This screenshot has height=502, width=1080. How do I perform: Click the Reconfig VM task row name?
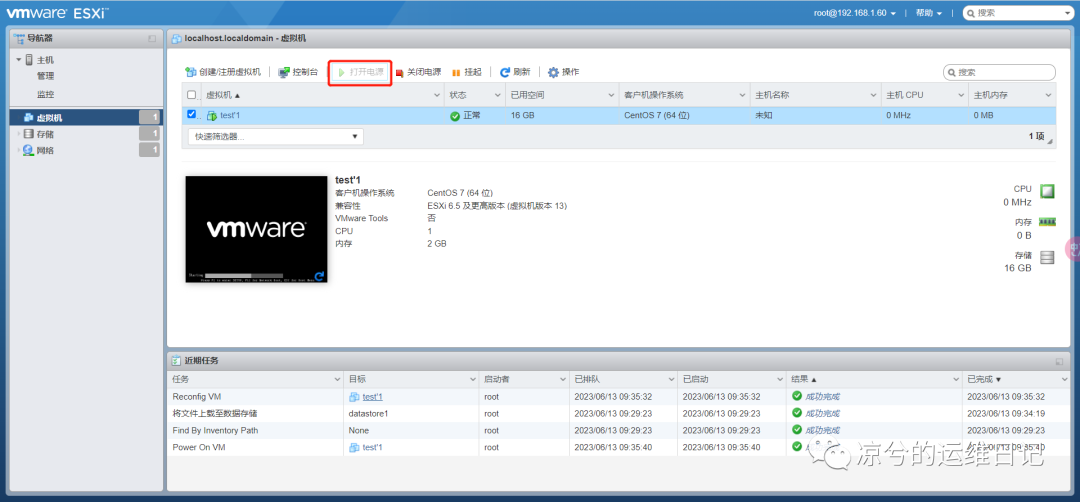click(198, 397)
